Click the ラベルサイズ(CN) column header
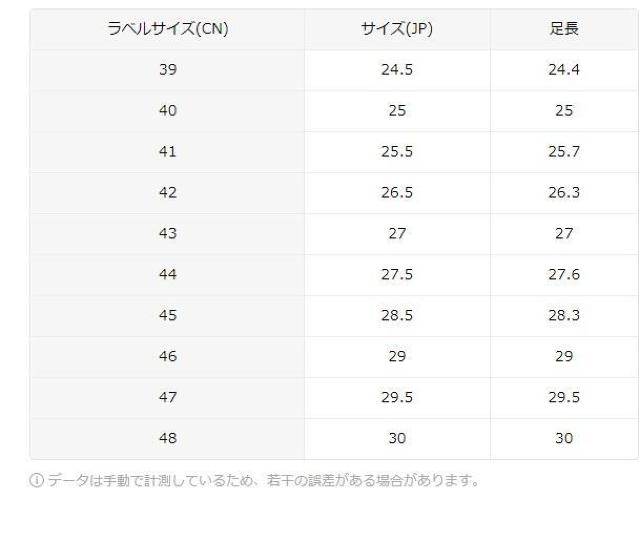640x540 pixels. 168,29
